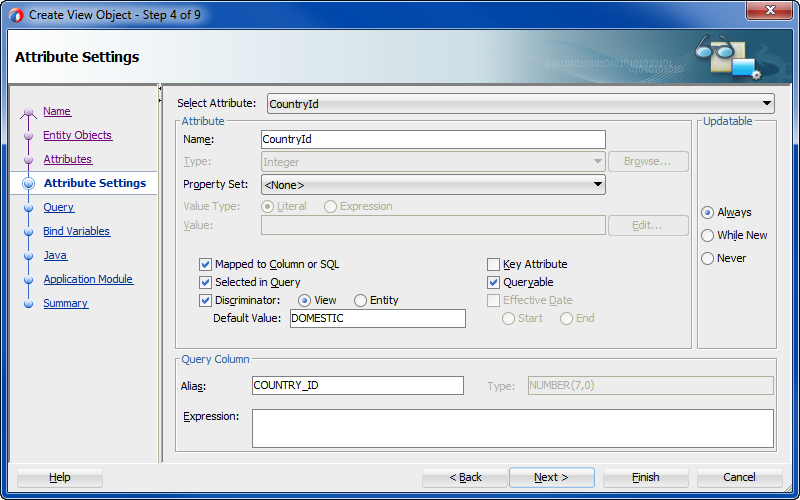Go to the Java step

pyautogui.click(x=55, y=255)
